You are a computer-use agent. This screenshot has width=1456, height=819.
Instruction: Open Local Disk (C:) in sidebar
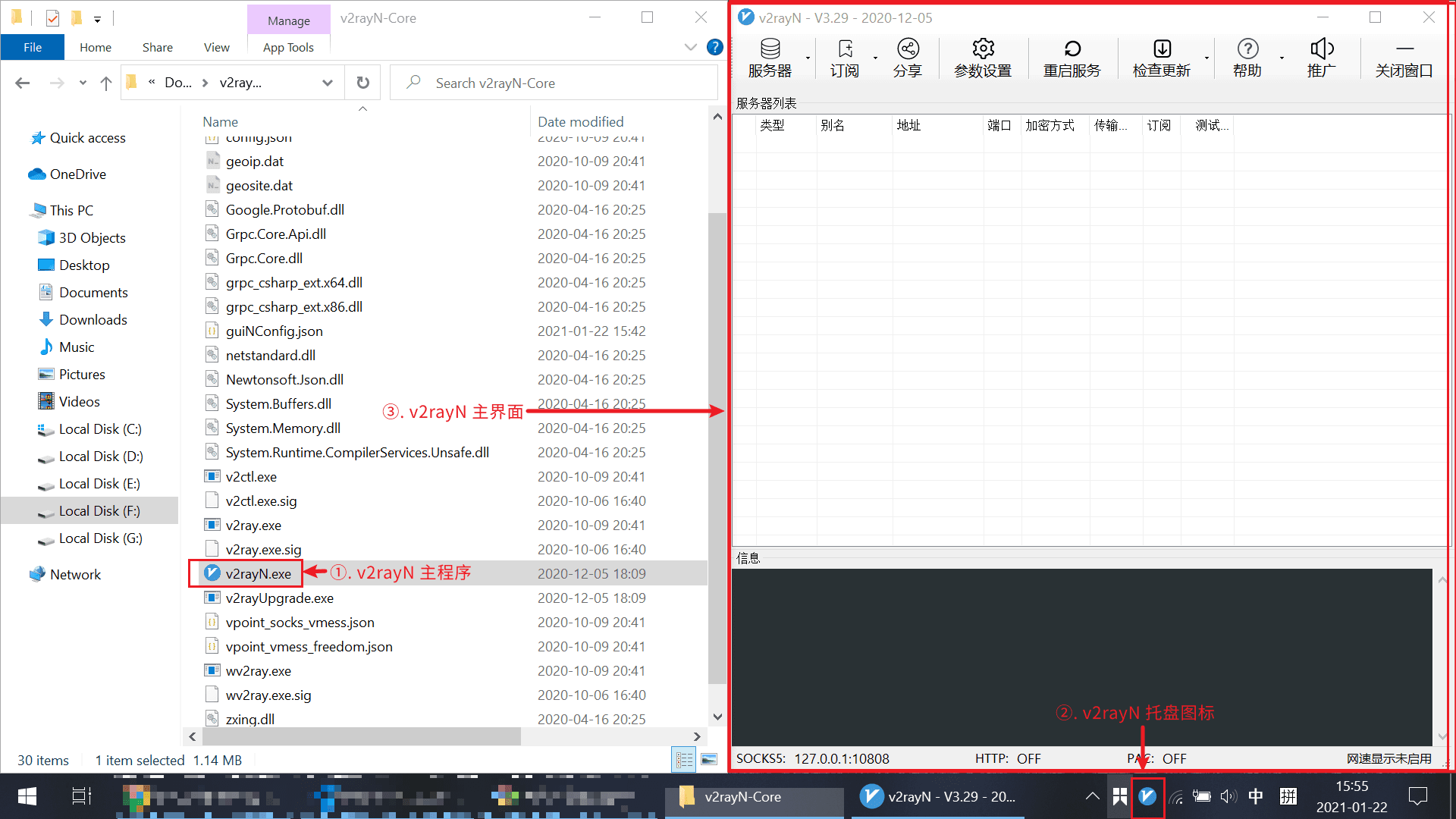[x=100, y=429]
